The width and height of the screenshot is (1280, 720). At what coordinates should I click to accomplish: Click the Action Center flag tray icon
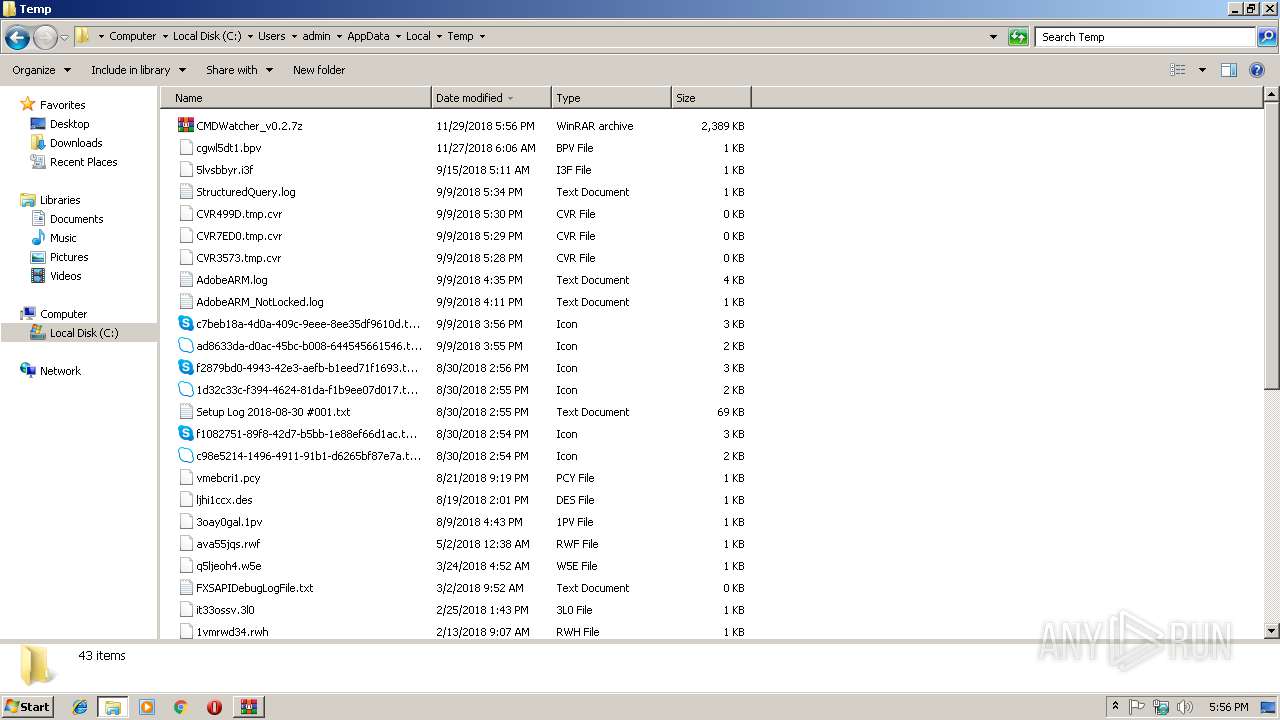pos(1137,707)
